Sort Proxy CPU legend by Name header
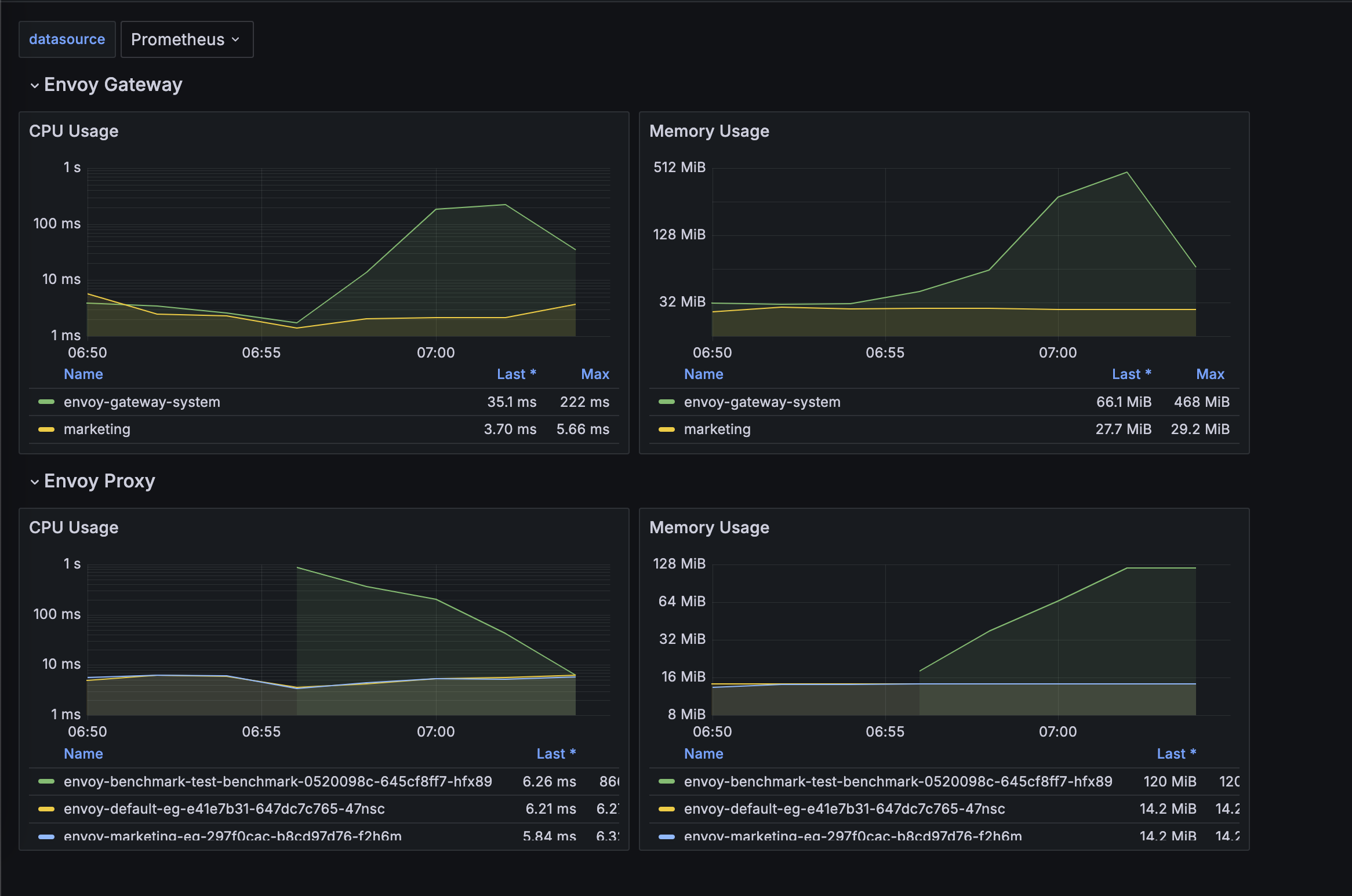This screenshot has height=896, width=1352. [83, 754]
